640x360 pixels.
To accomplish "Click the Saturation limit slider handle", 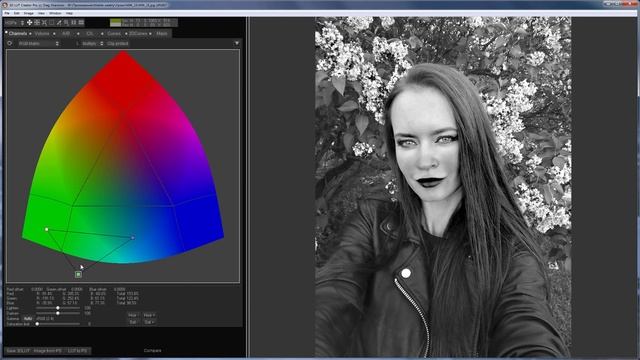I will pyautogui.click(x=37, y=324).
